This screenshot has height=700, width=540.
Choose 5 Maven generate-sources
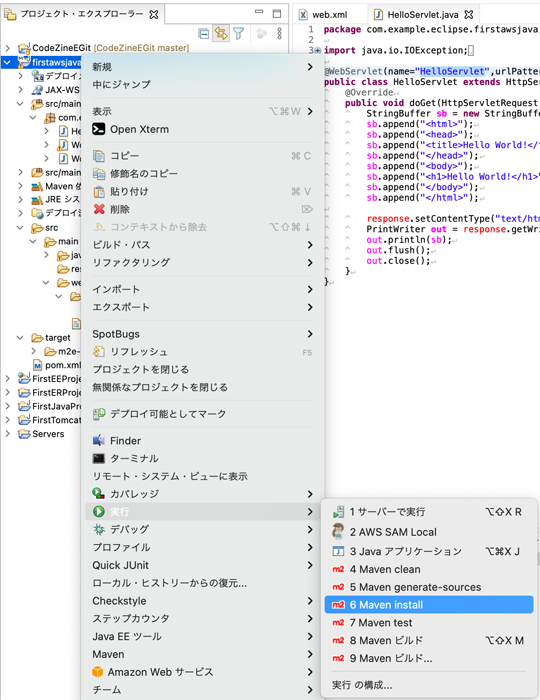pyautogui.click(x=429, y=587)
